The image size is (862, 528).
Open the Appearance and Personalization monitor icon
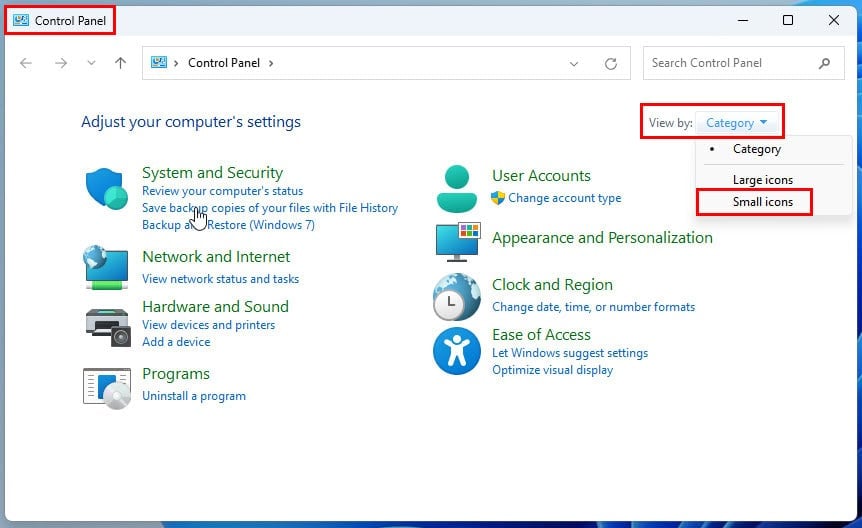pos(458,242)
